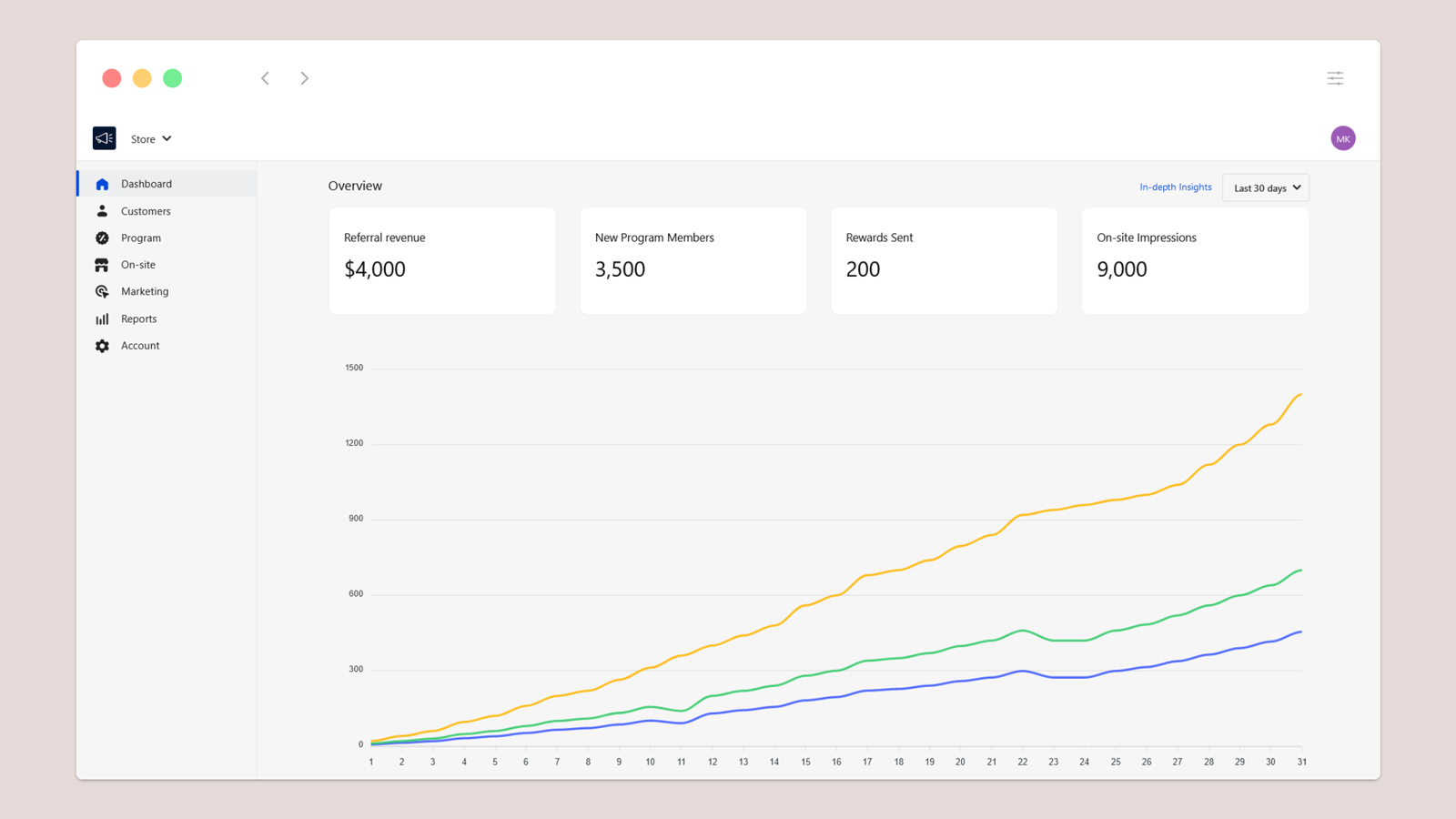Open the MK user avatar
1456x819 pixels.
pos(1342,138)
